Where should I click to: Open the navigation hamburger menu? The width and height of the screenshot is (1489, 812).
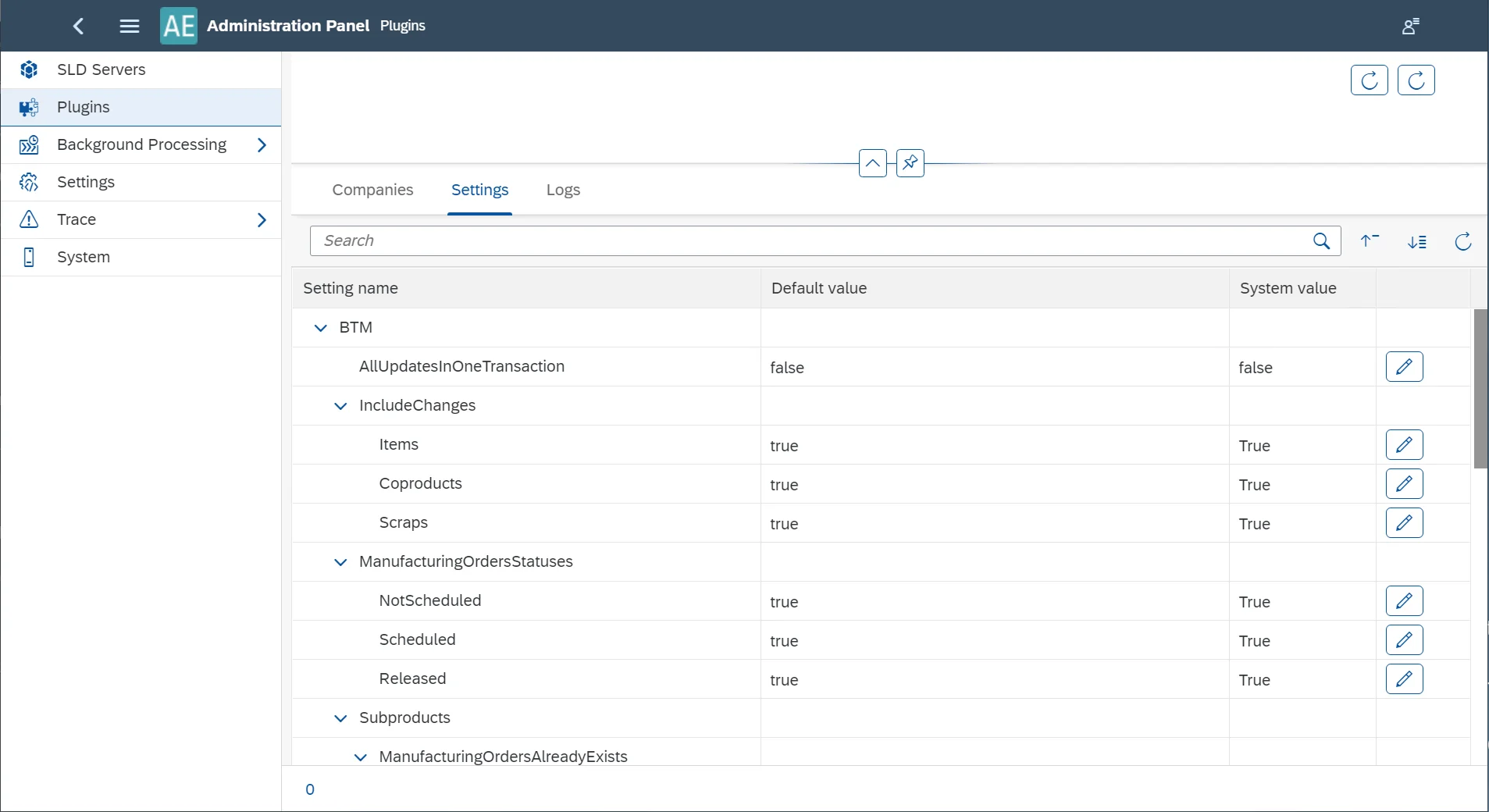click(129, 26)
